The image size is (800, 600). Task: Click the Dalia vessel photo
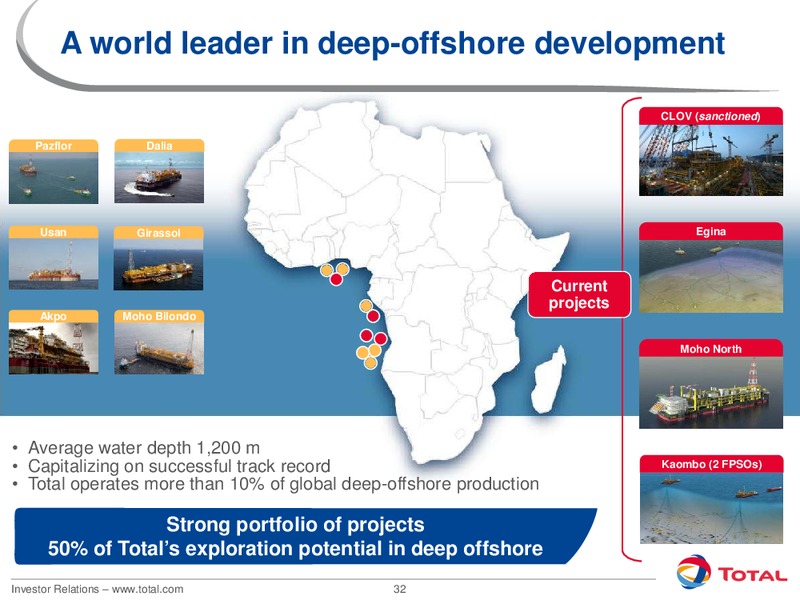(x=159, y=178)
